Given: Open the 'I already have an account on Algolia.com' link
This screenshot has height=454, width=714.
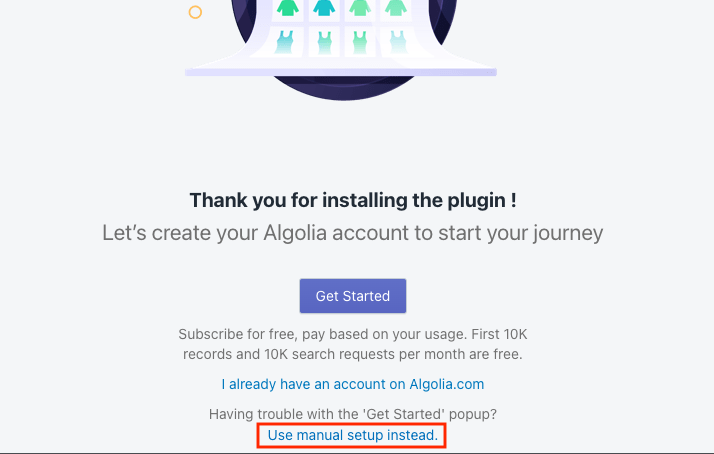Looking at the screenshot, I should click(352, 384).
